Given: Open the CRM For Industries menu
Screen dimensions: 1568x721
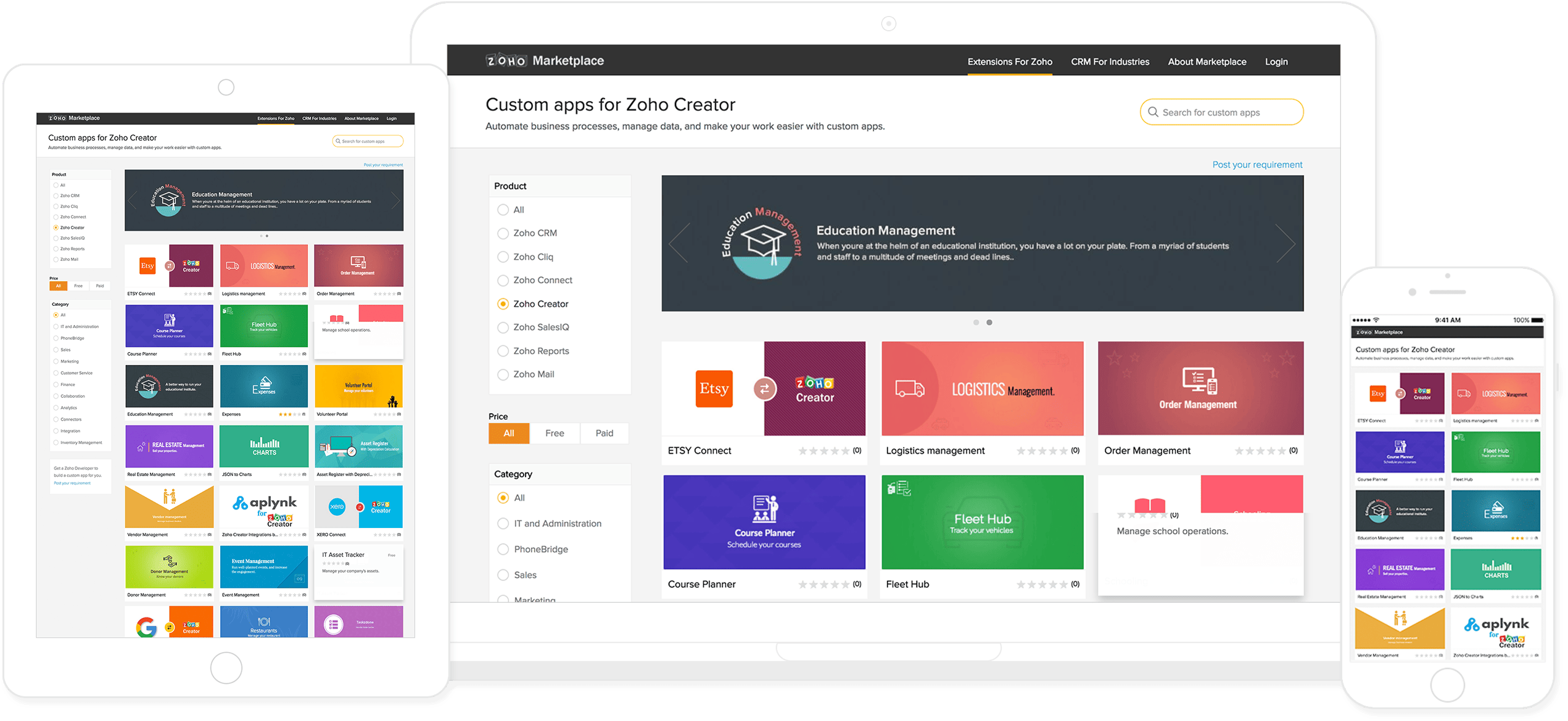Looking at the screenshot, I should (1110, 61).
